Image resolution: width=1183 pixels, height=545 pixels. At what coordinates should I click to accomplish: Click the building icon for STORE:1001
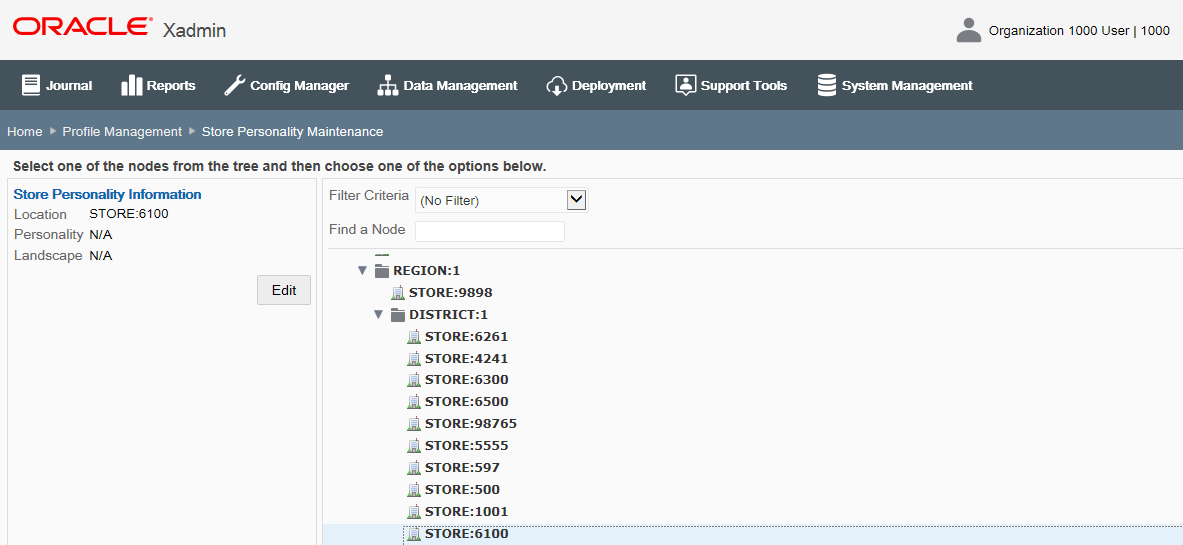coord(413,511)
